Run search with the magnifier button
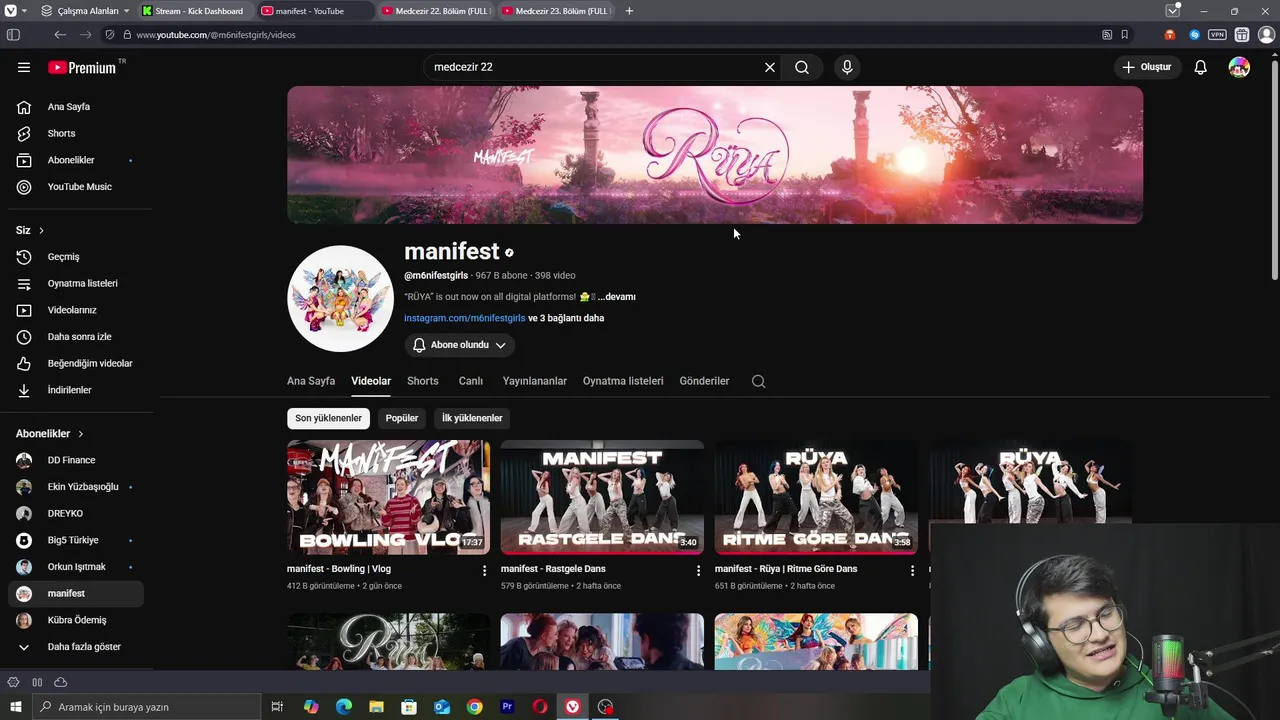 [802, 67]
